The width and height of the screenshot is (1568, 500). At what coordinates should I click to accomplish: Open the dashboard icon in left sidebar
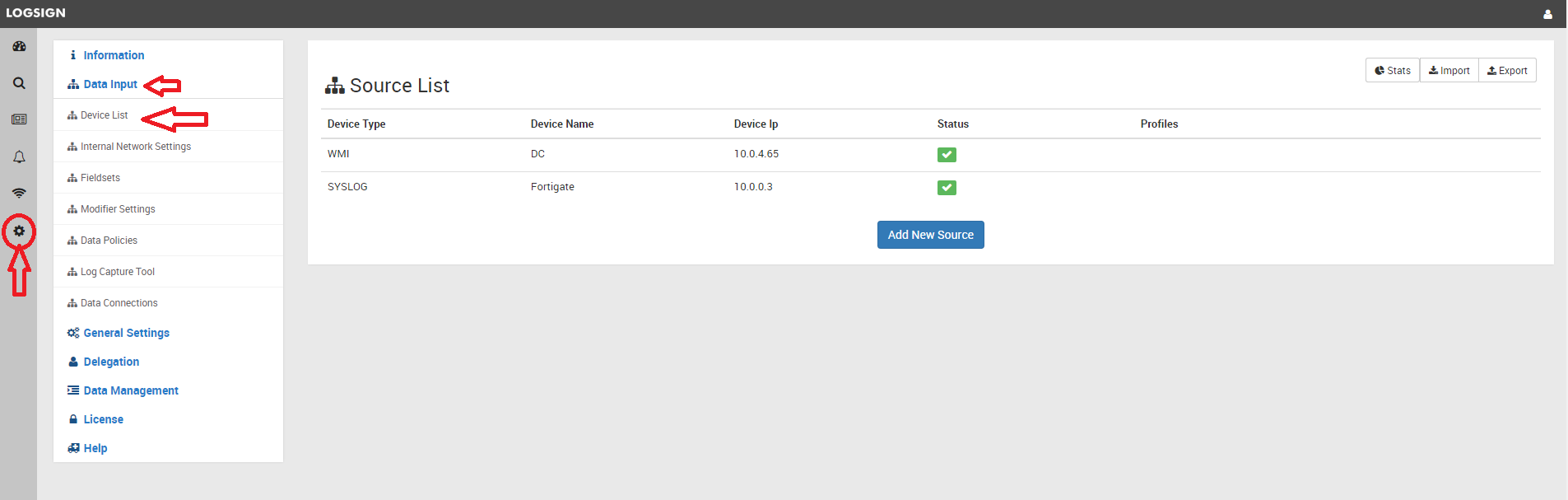tap(19, 47)
